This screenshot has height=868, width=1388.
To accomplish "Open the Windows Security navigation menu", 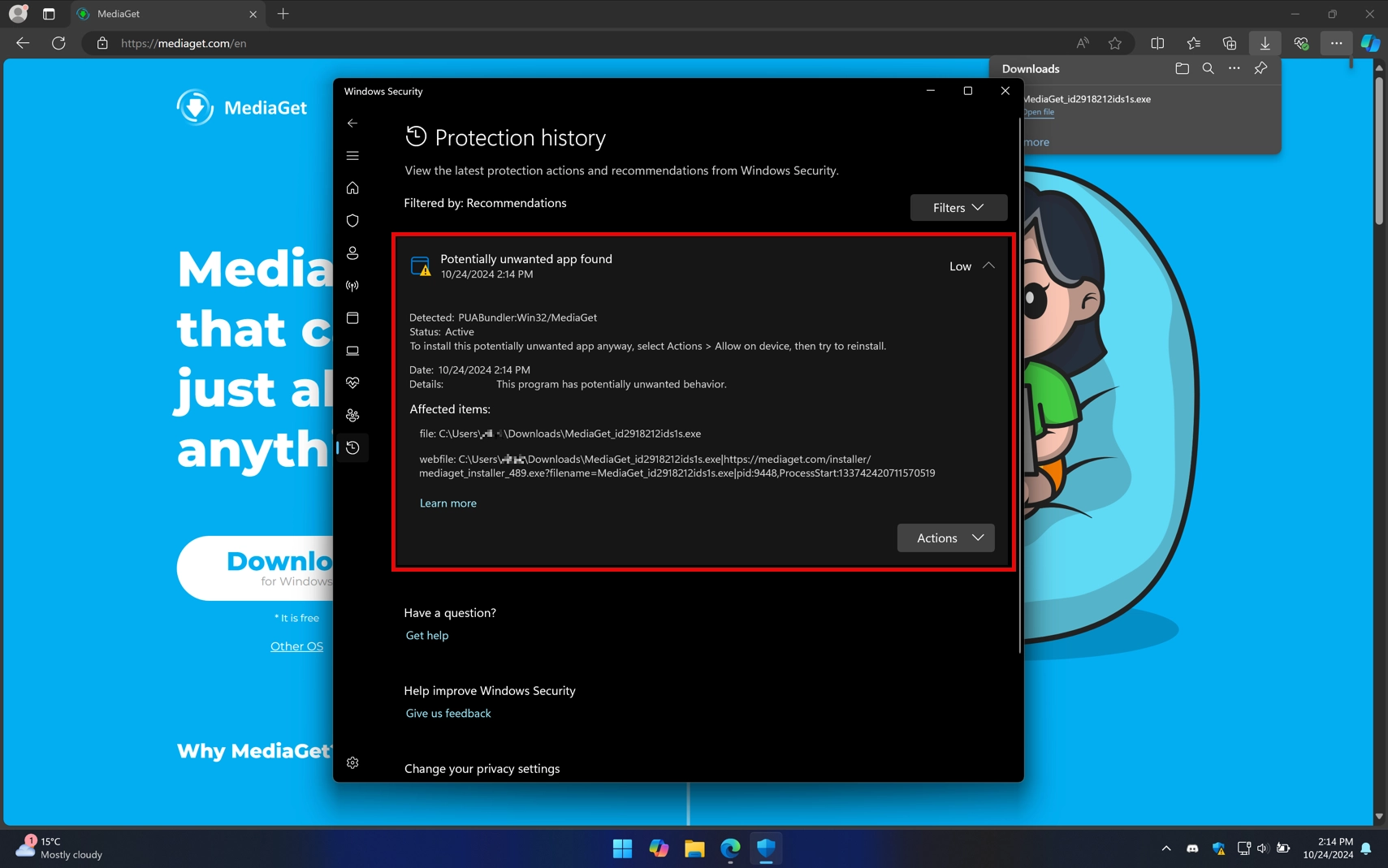I will (x=352, y=155).
